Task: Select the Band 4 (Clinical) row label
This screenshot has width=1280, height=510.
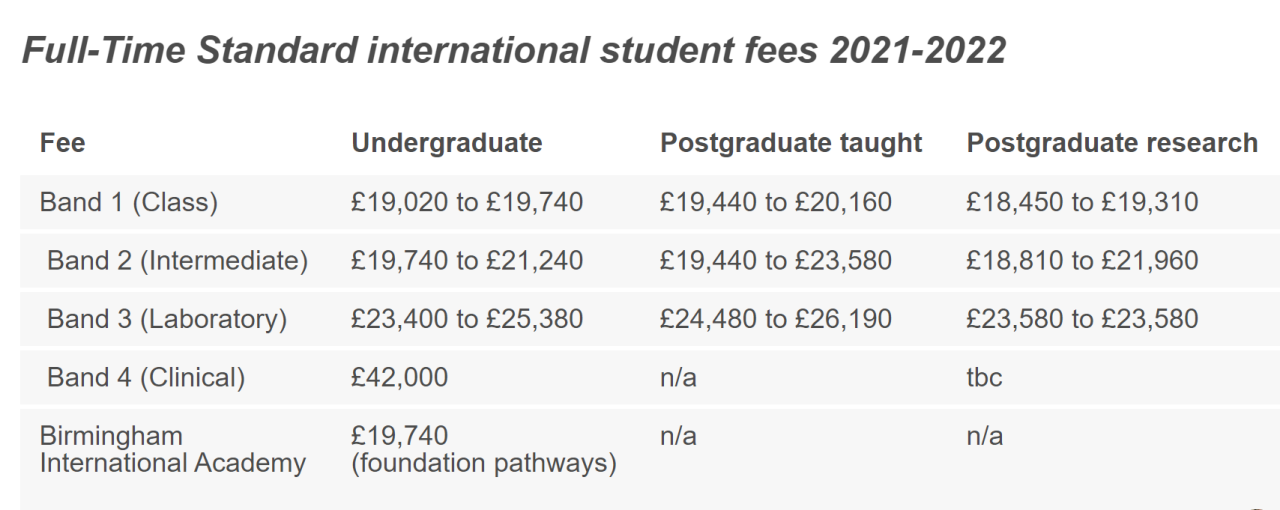Action: (145, 377)
